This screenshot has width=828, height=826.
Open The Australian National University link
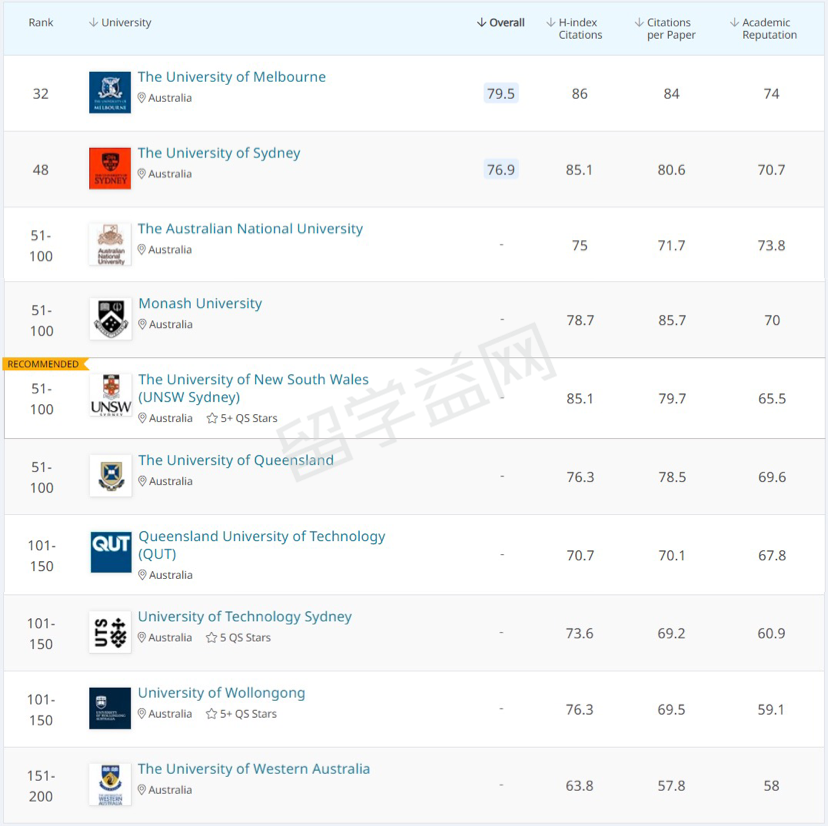click(x=250, y=229)
